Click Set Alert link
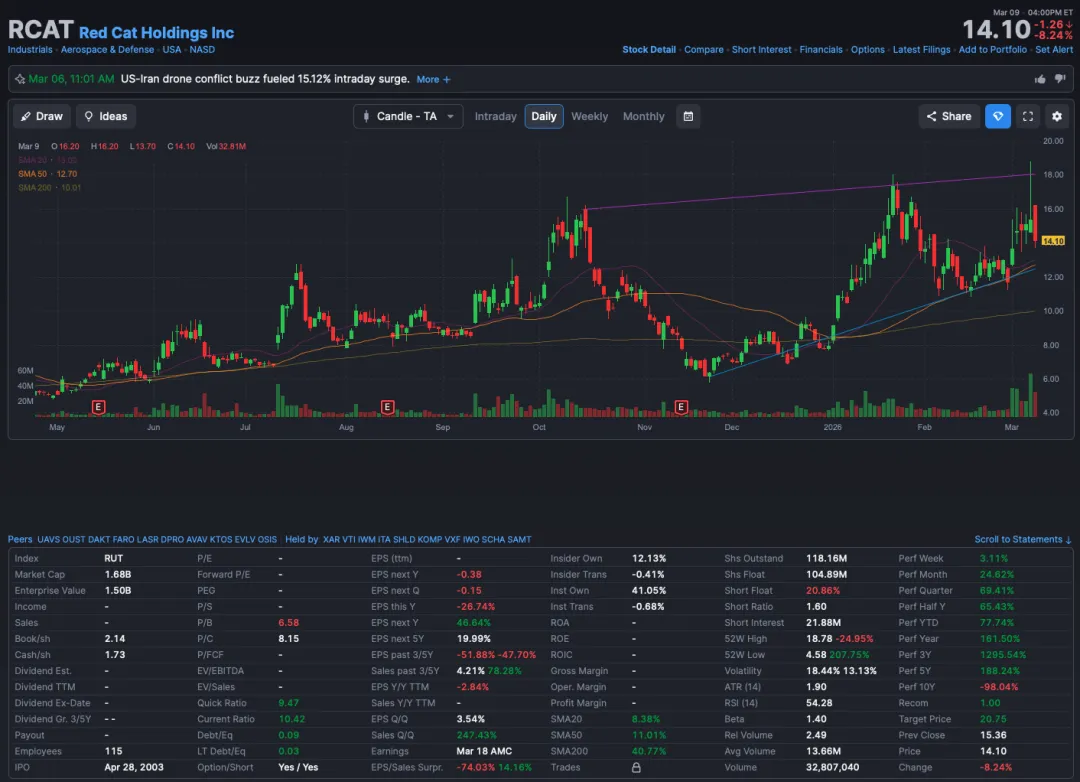1080x782 pixels. pos(1054,50)
